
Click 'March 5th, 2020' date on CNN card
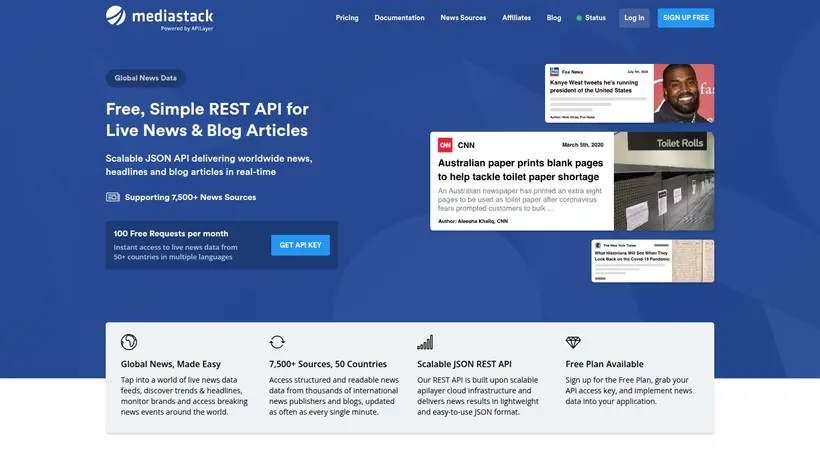click(x=583, y=145)
